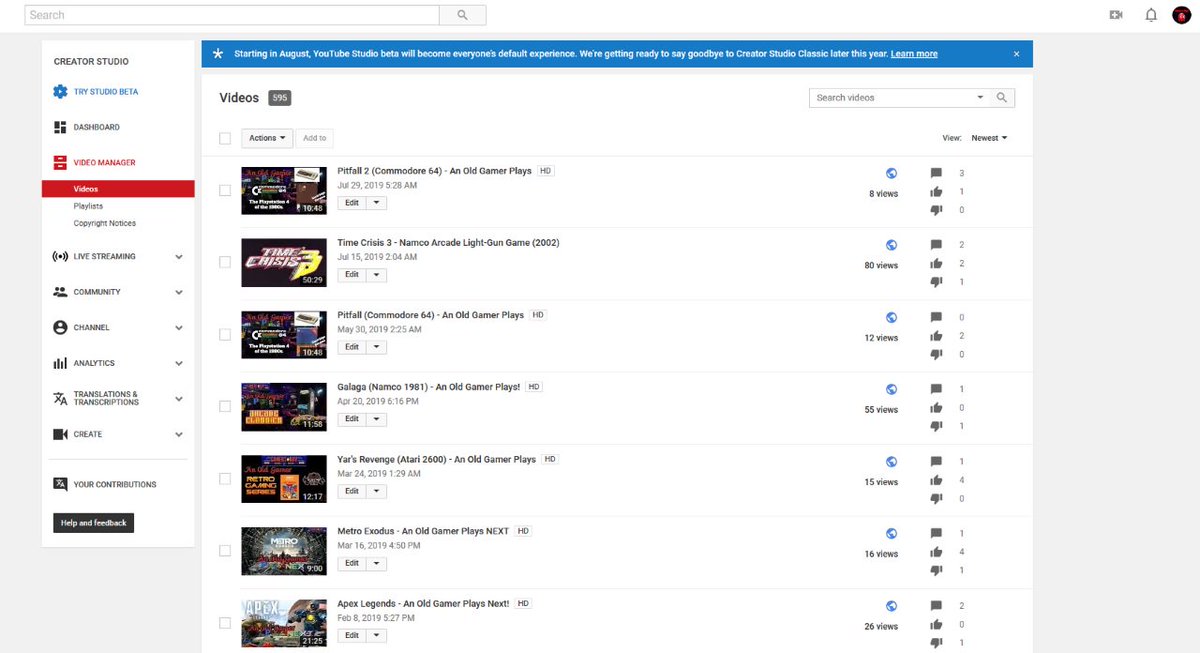Expand the Live Streaming section chevron
Screen dimensions: 1200x653
pyautogui.click(x=179, y=257)
